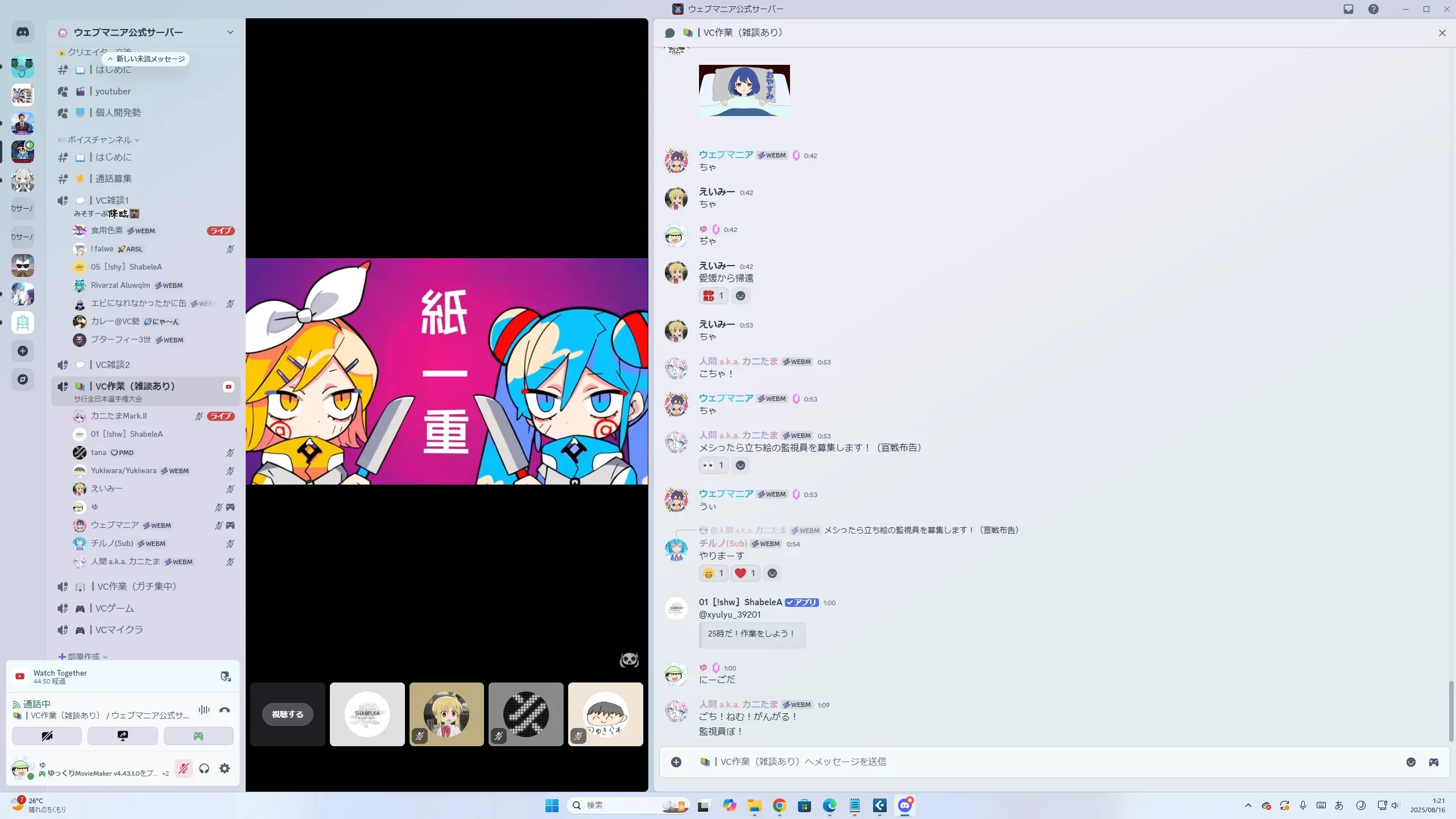This screenshot has width=1456, height=819.
Task: Open user settings gear icon
Action: pos(225,768)
